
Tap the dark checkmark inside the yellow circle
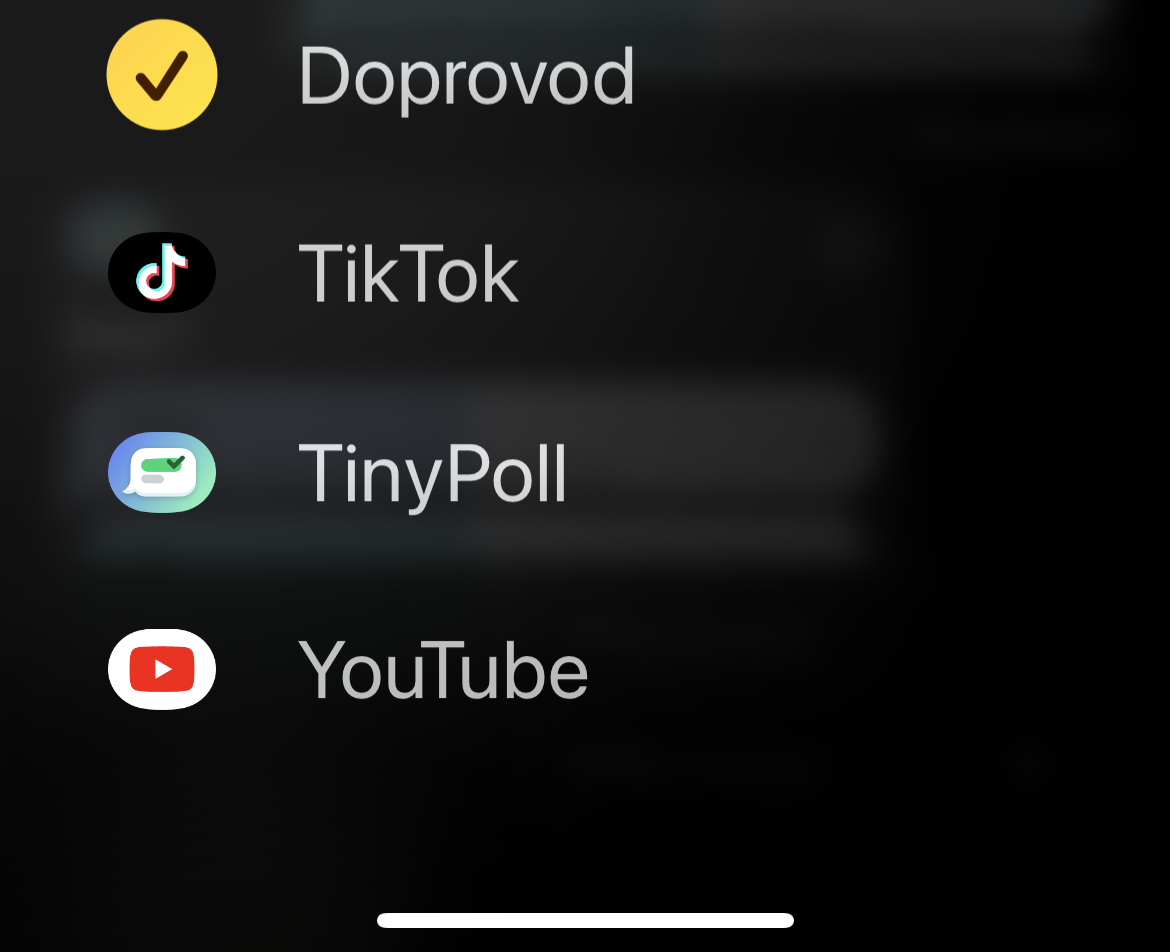pyautogui.click(x=161, y=75)
